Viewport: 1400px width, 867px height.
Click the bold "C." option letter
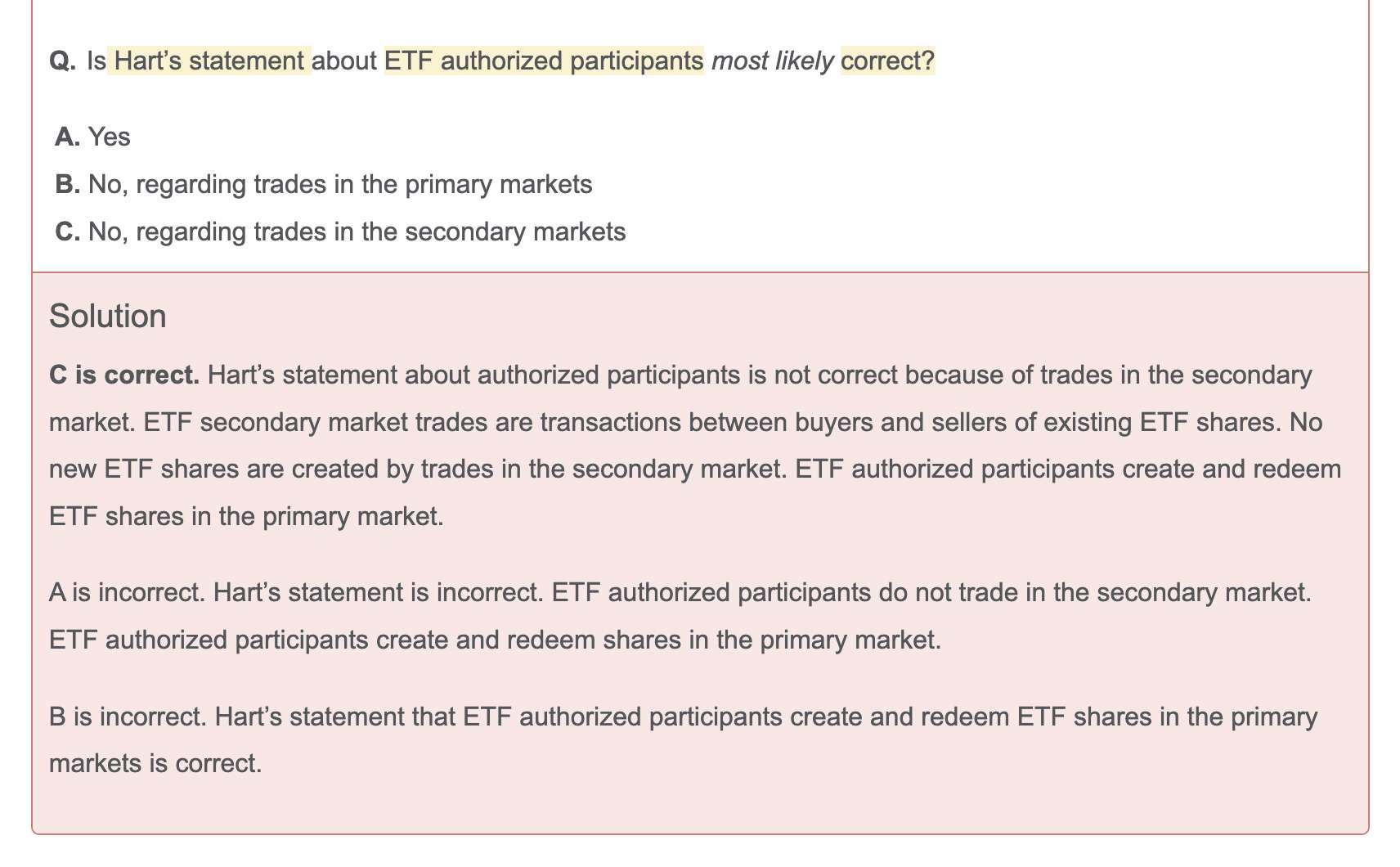tap(68, 231)
